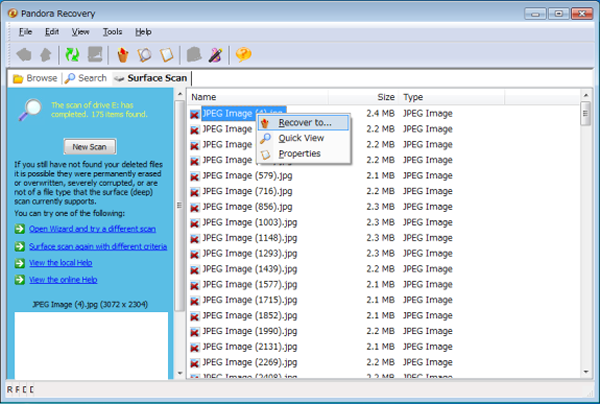Select JPEG Image (716).jpg file

tap(247, 191)
